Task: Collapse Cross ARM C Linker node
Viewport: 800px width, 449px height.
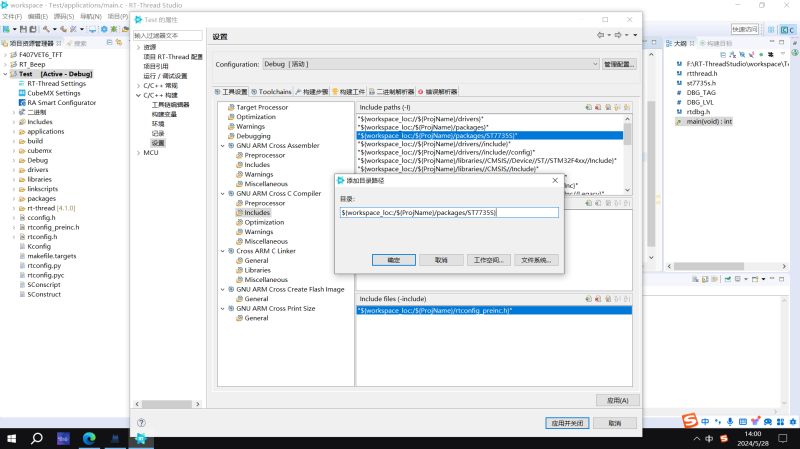Action: pyautogui.click(x=222, y=251)
